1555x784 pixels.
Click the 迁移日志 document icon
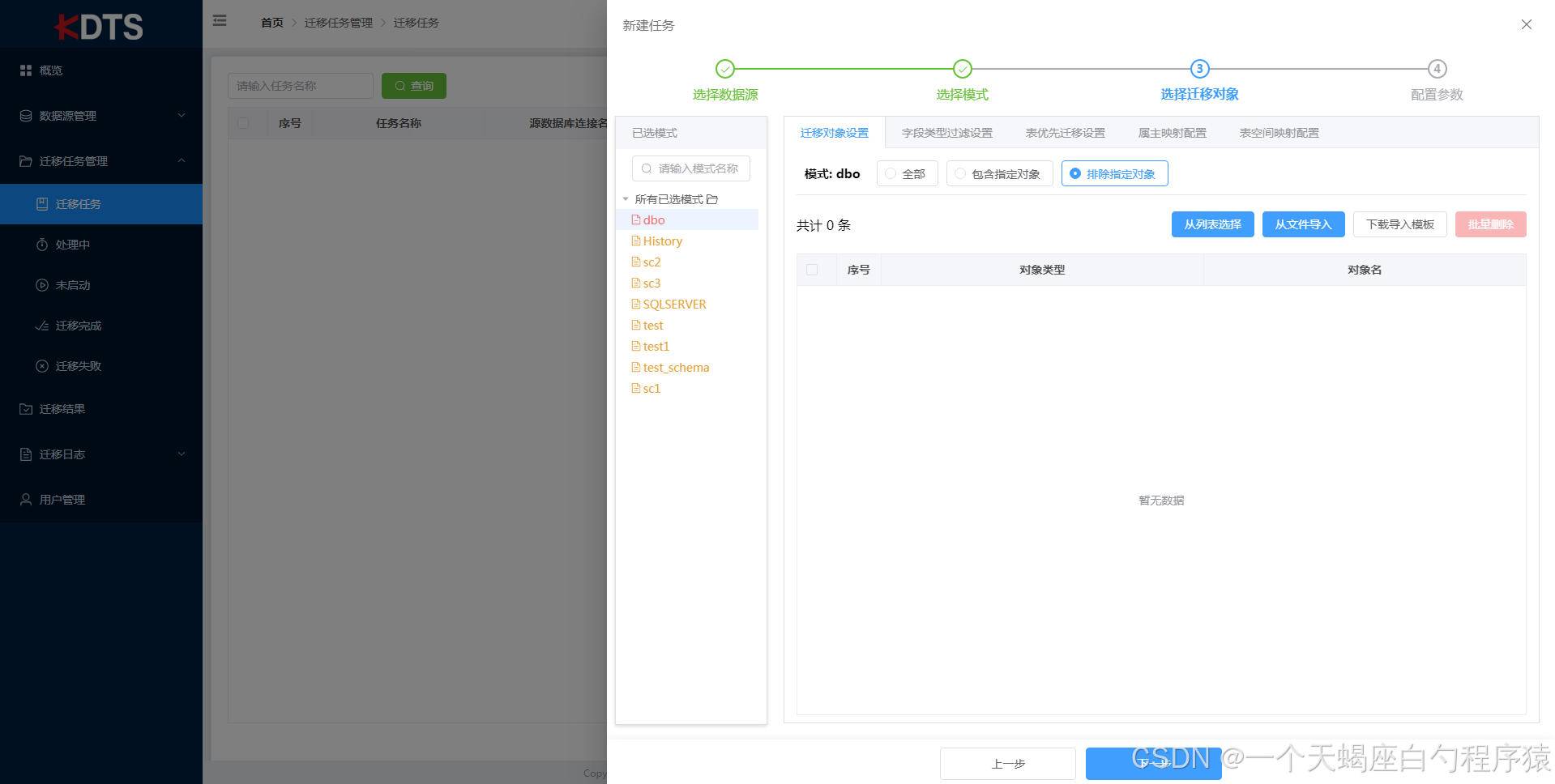point(26,454)
